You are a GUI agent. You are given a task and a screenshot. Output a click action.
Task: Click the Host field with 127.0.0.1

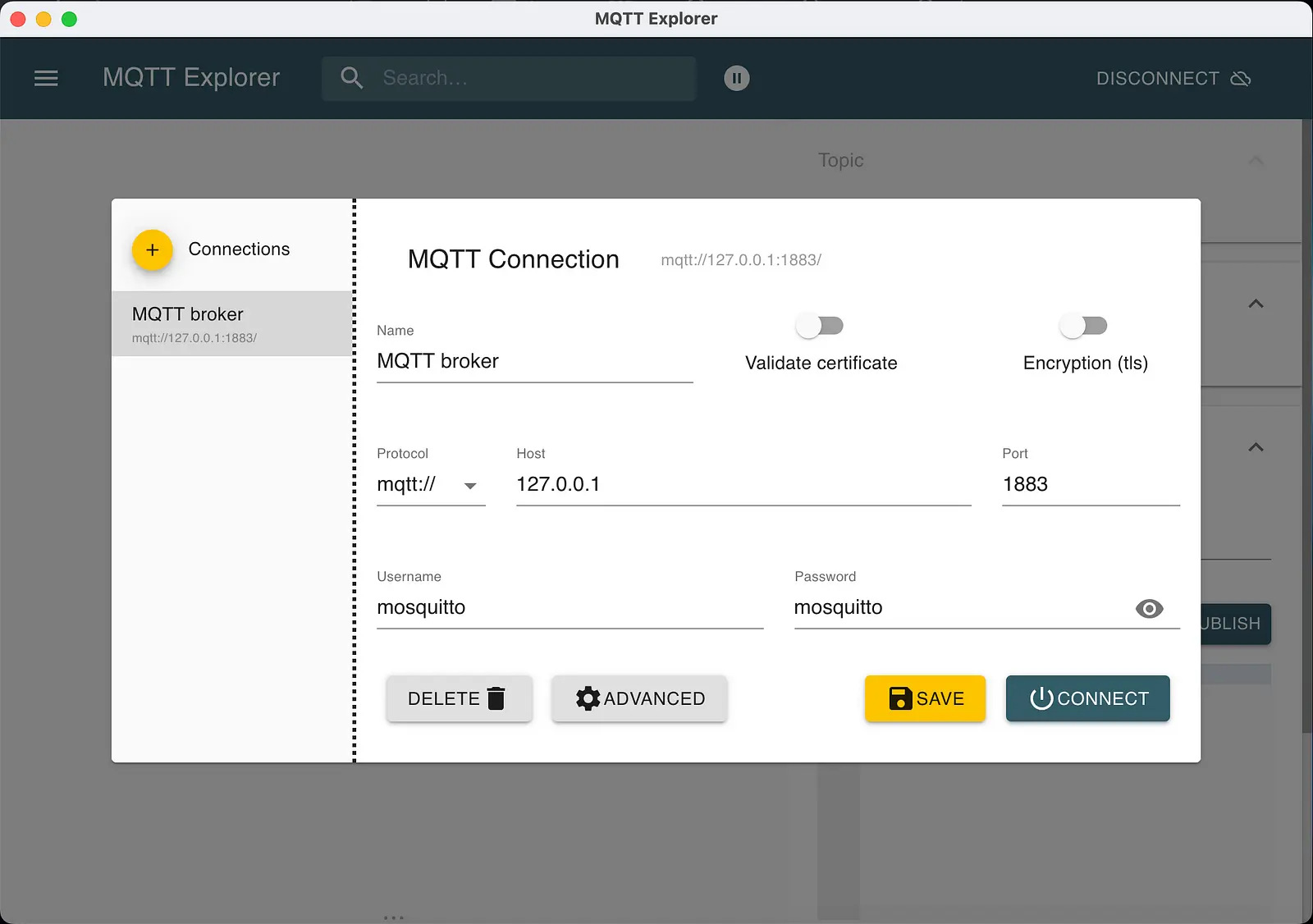click(x=743, y=484)
